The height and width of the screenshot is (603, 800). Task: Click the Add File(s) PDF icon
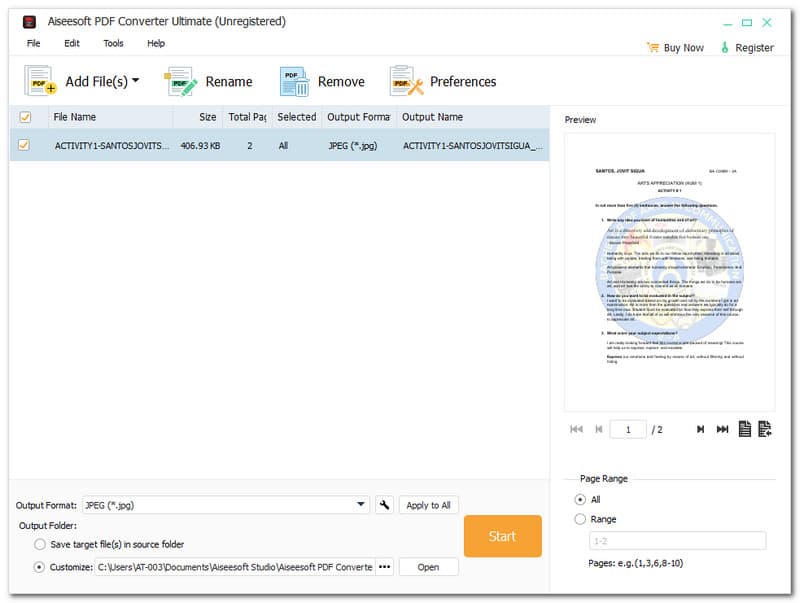point(40,81)
